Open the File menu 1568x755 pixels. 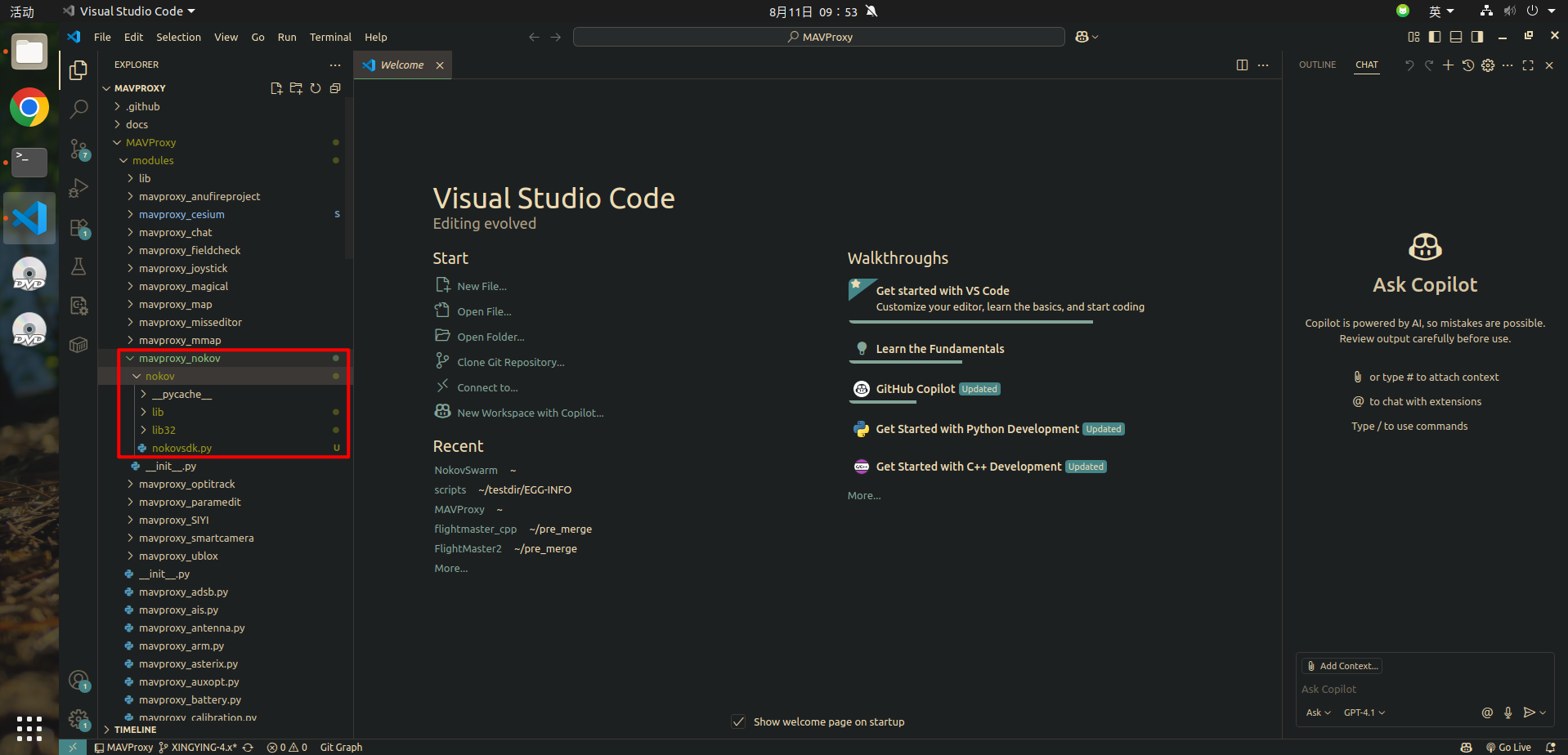coord(102,37)
